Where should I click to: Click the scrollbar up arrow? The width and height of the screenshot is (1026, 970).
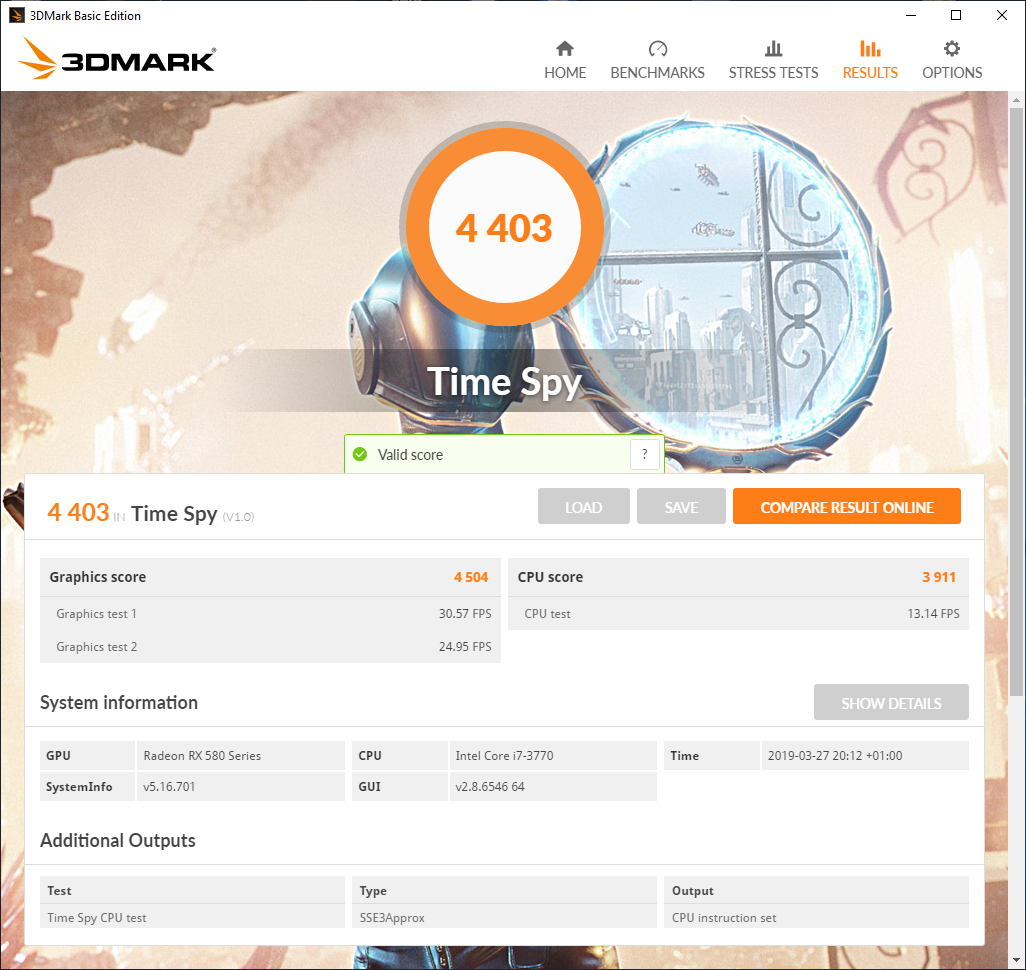click(x=1016, y=100)
